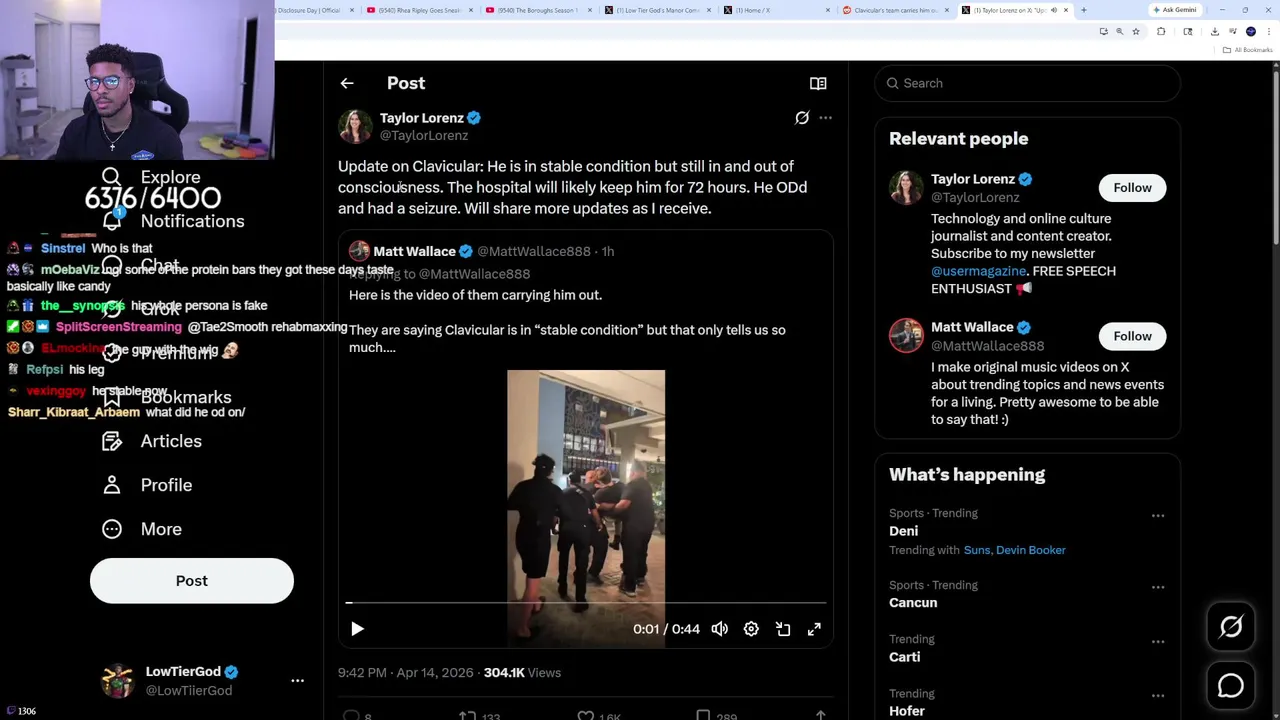Open the @usermagazine link in the bio
This screenshot has height=720, width=1280.
pos(978,271)
